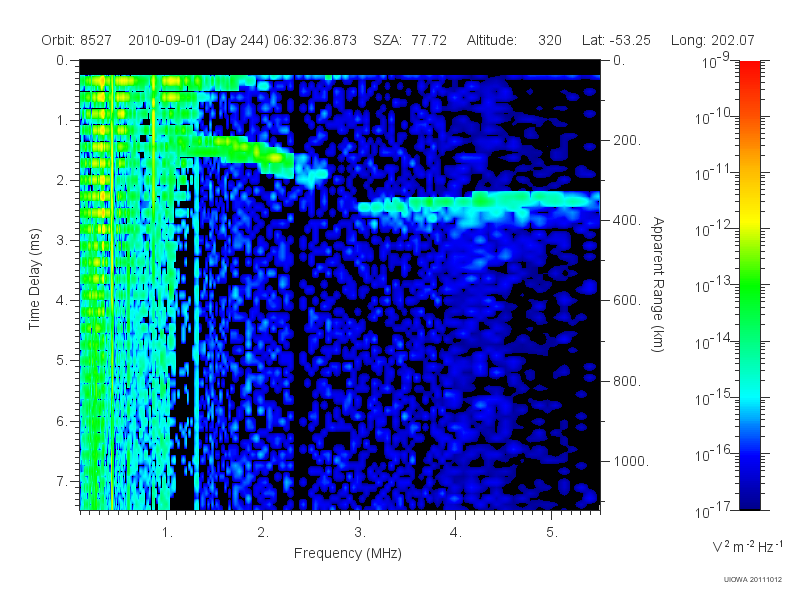Click the UIOWA 20111012 footer text
Image resolution: width=800 pixels, height=600 pixels.
pos(753,579)
